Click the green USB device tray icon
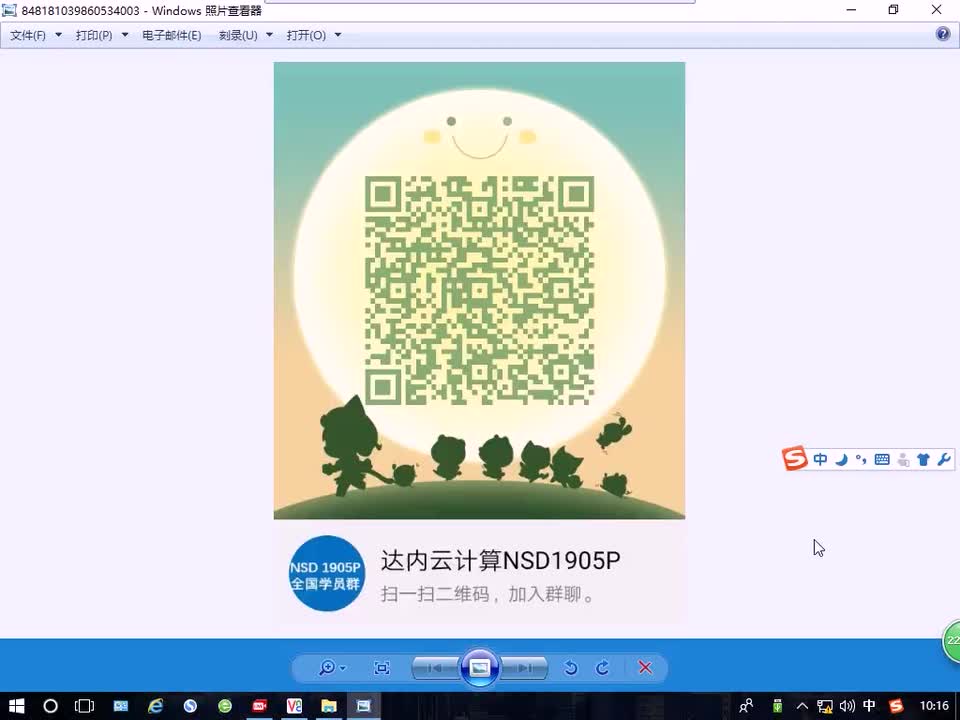960x720 pixels. coord(778,706)
